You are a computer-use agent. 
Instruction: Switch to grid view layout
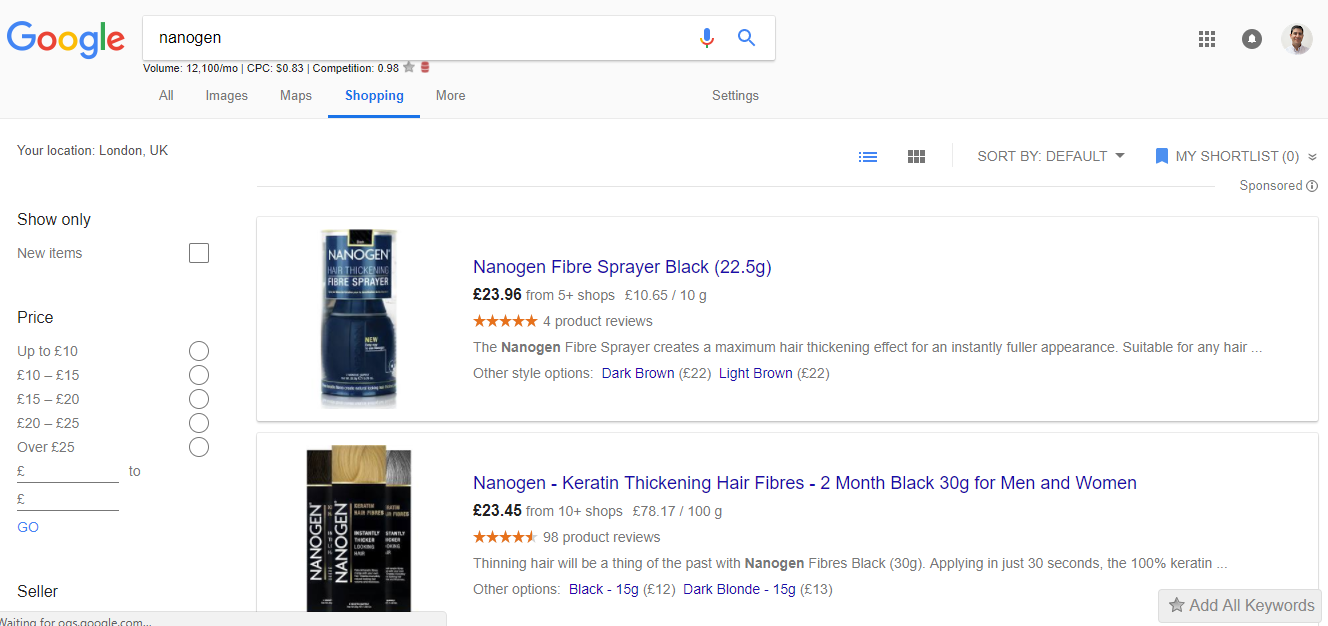[x=916, y=157]
